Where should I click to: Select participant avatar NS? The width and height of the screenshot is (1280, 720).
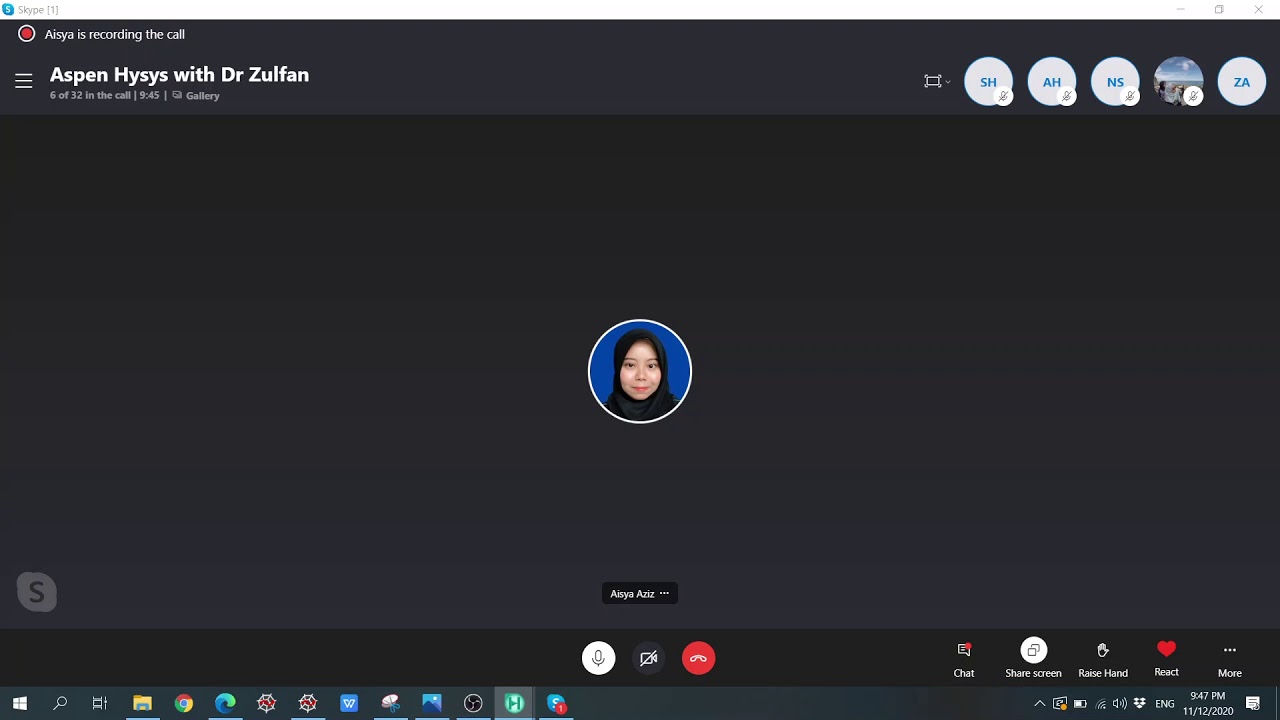(x=1115, y=82)
